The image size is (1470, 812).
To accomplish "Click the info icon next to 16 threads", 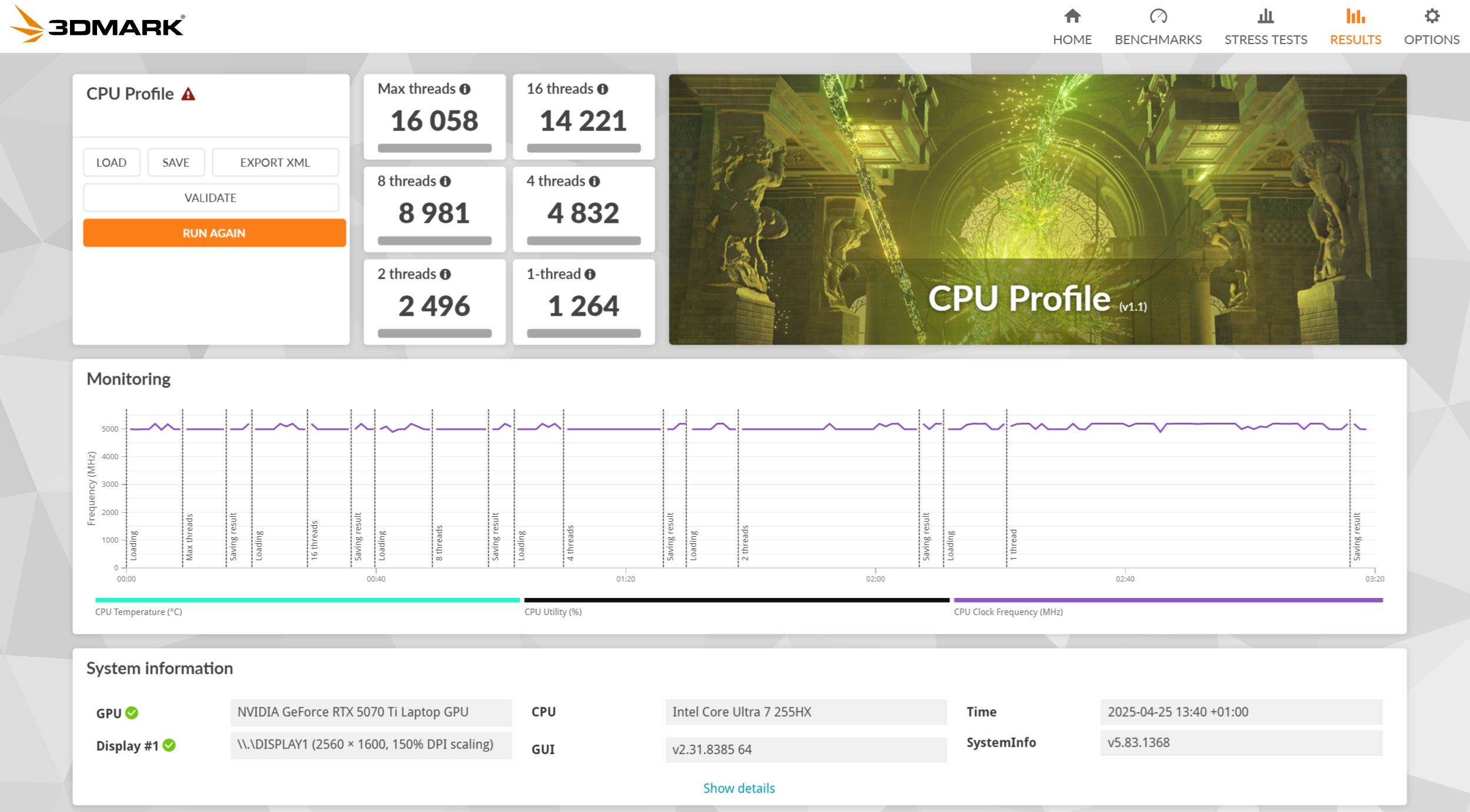I will (x=602, y=89).
